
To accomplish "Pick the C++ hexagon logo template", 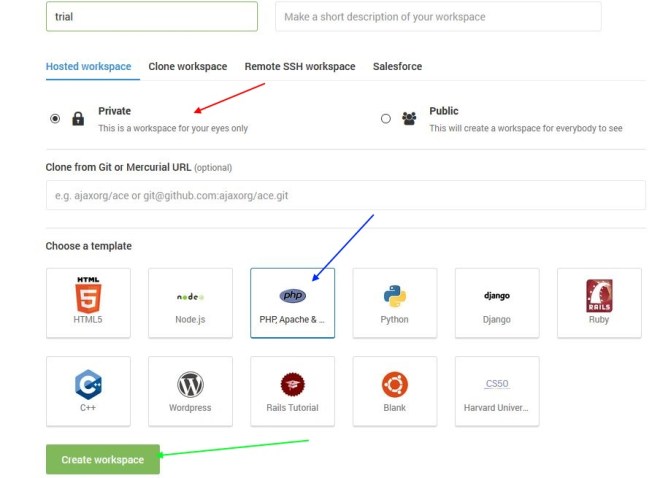I will [88, 384].
